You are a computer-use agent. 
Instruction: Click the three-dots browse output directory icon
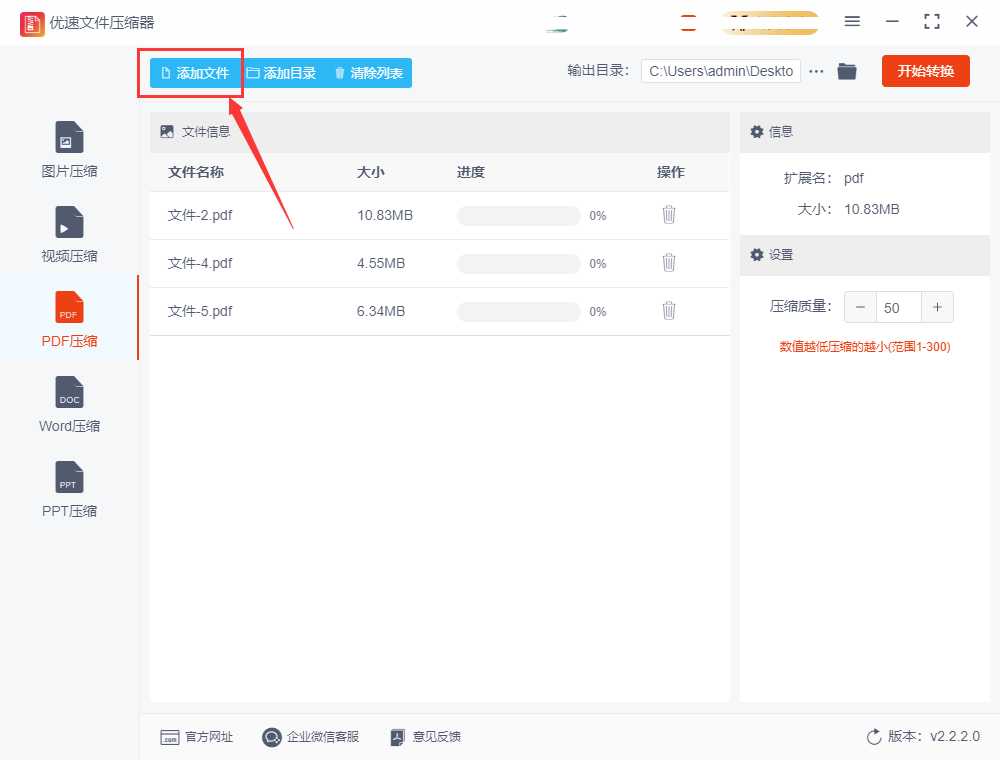coord(816,71)
